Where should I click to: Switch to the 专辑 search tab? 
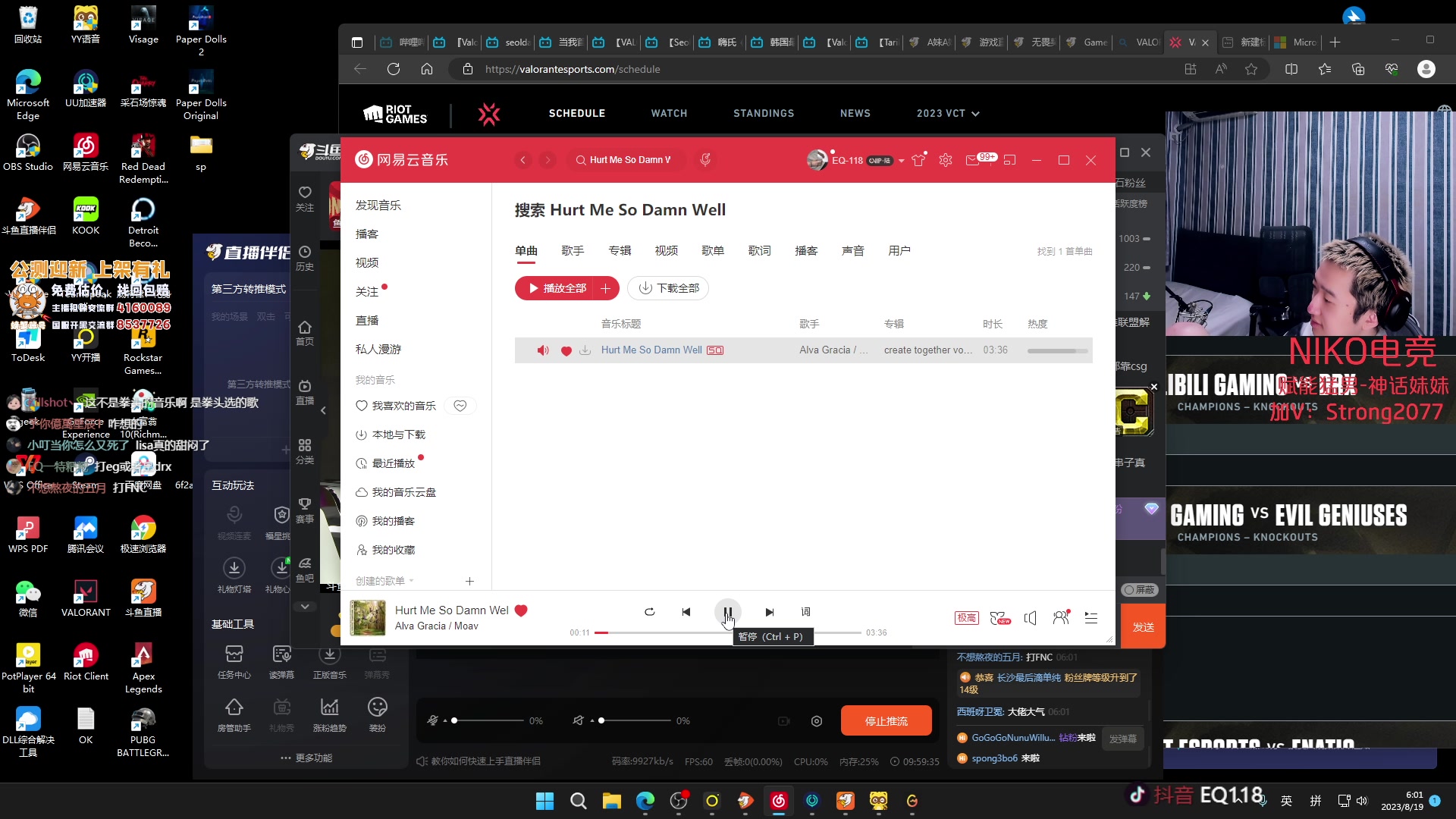click(620, 250)
